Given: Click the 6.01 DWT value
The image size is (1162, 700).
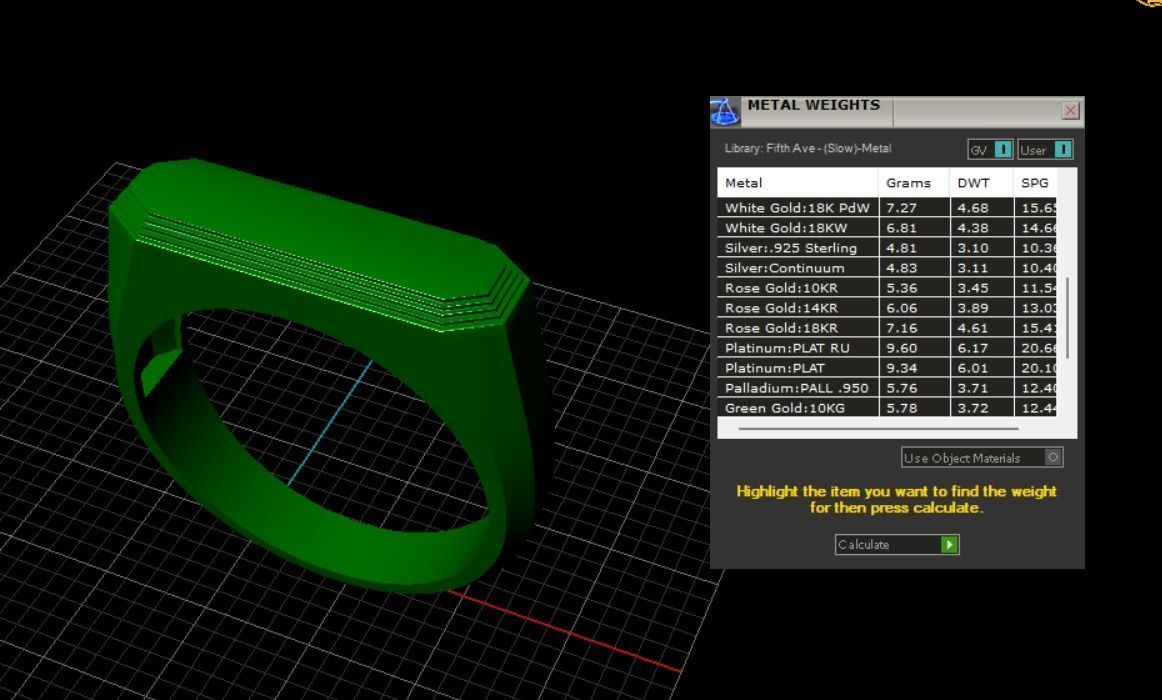Looking at the screenshot, I should [972, 368].
